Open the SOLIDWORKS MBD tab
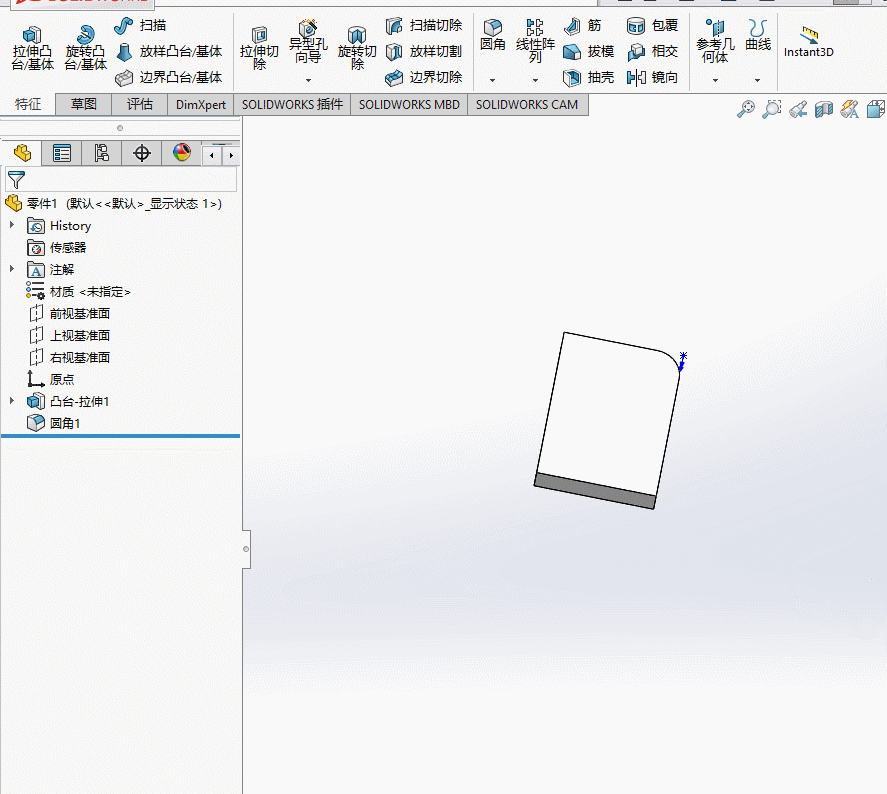Image resolution: width=887 pixels, height=794 pixels. 410,105
